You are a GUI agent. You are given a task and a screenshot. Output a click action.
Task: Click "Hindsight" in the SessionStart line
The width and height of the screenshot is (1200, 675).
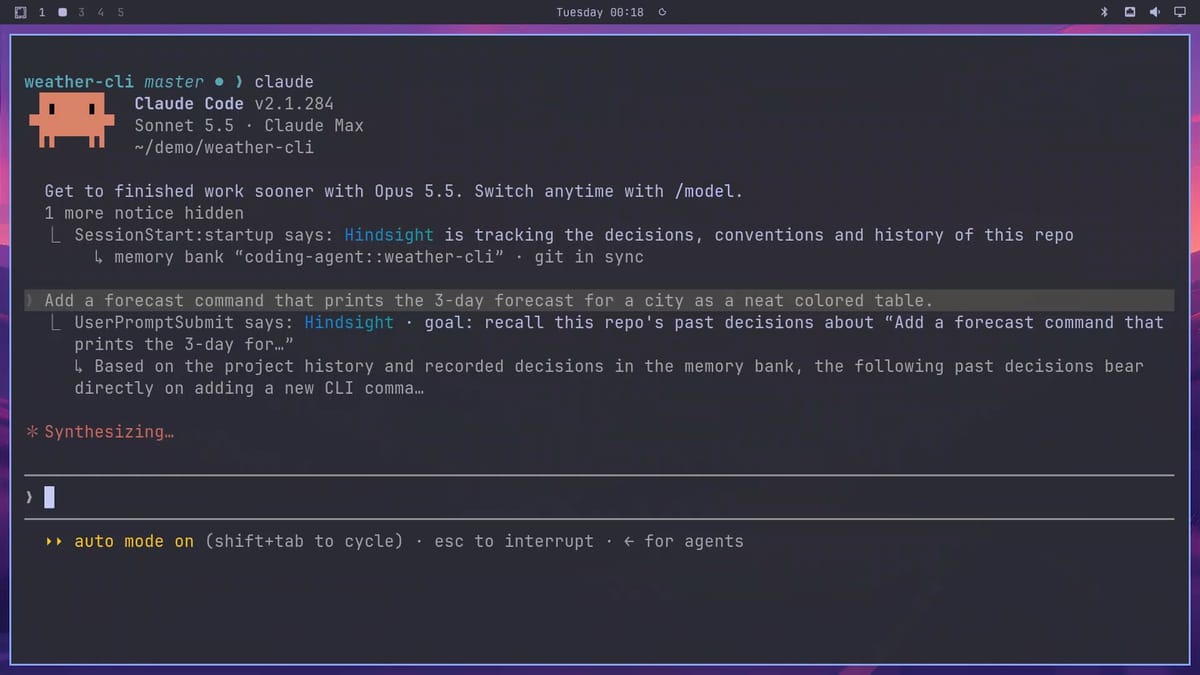(389, 235)
